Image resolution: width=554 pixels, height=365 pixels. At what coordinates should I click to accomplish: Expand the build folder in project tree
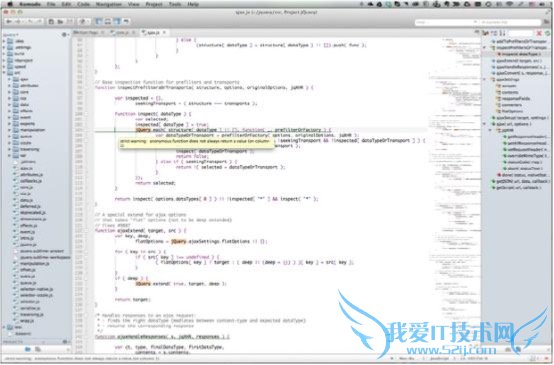tap(4, 54)
